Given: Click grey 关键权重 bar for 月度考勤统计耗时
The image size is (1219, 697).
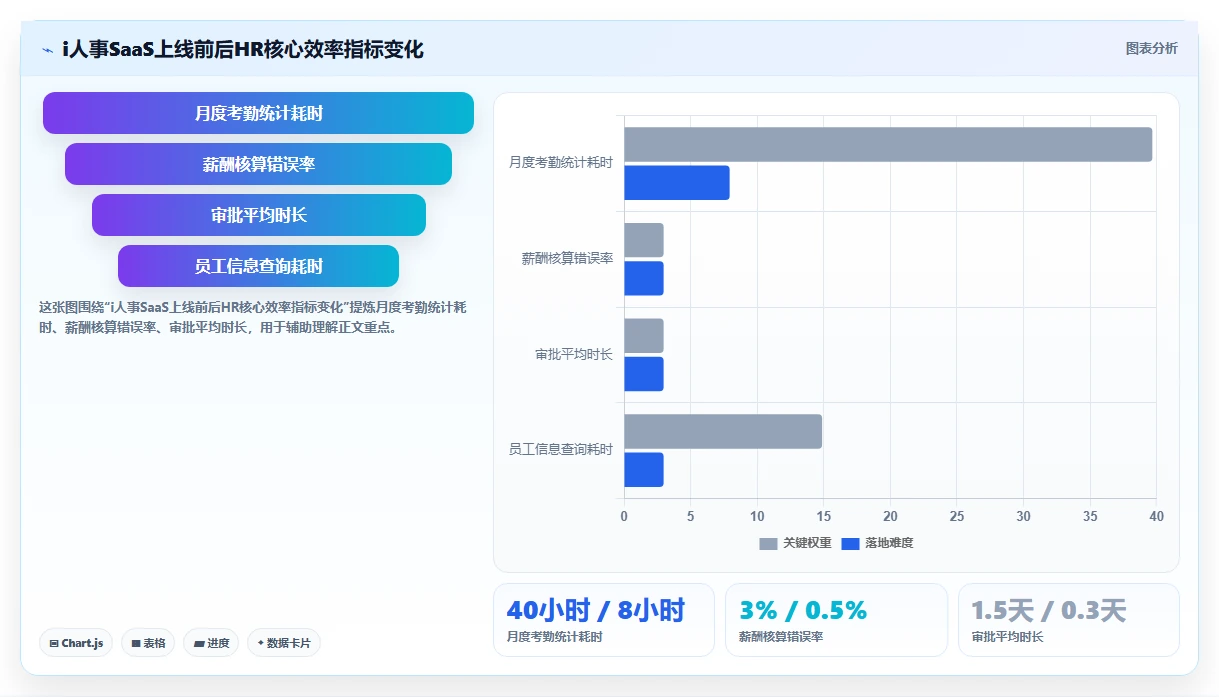Looking at the screenshot, I should pyautogui.click(x=888, y=144).
